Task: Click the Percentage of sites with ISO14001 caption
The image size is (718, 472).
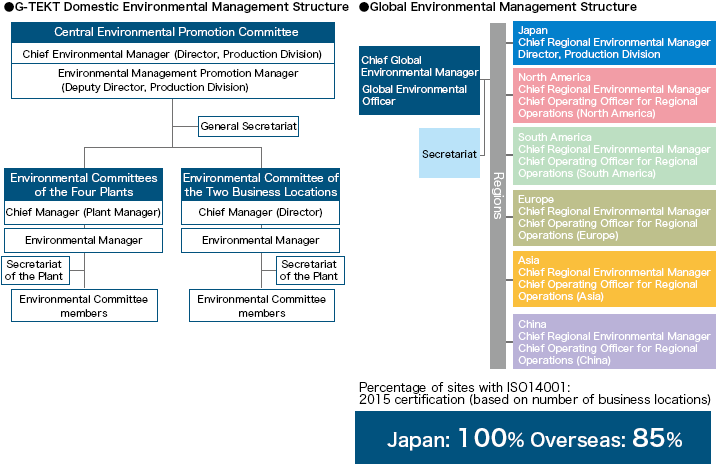Action: point(534,393)
